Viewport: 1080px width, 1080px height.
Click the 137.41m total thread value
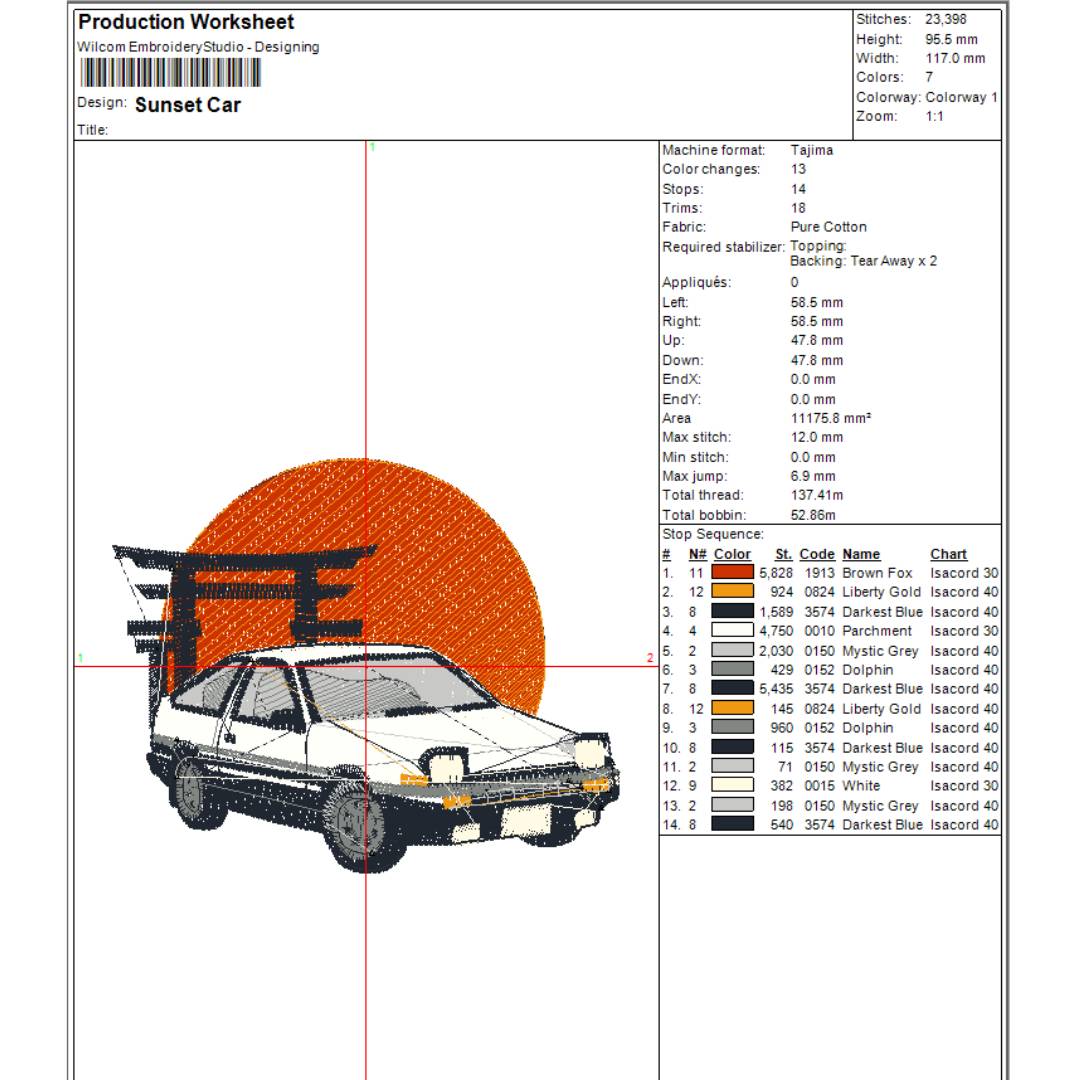(817, 495)
